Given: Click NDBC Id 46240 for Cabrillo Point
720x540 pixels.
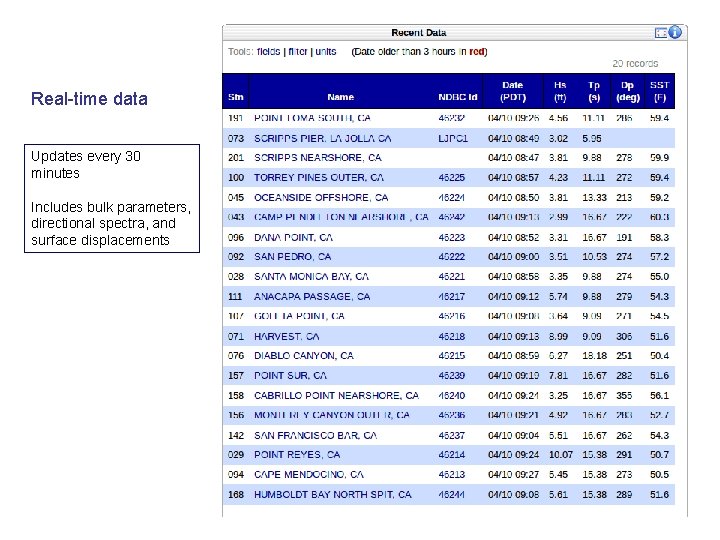Looking at the screenshot, I should click(x=451, y=395).
